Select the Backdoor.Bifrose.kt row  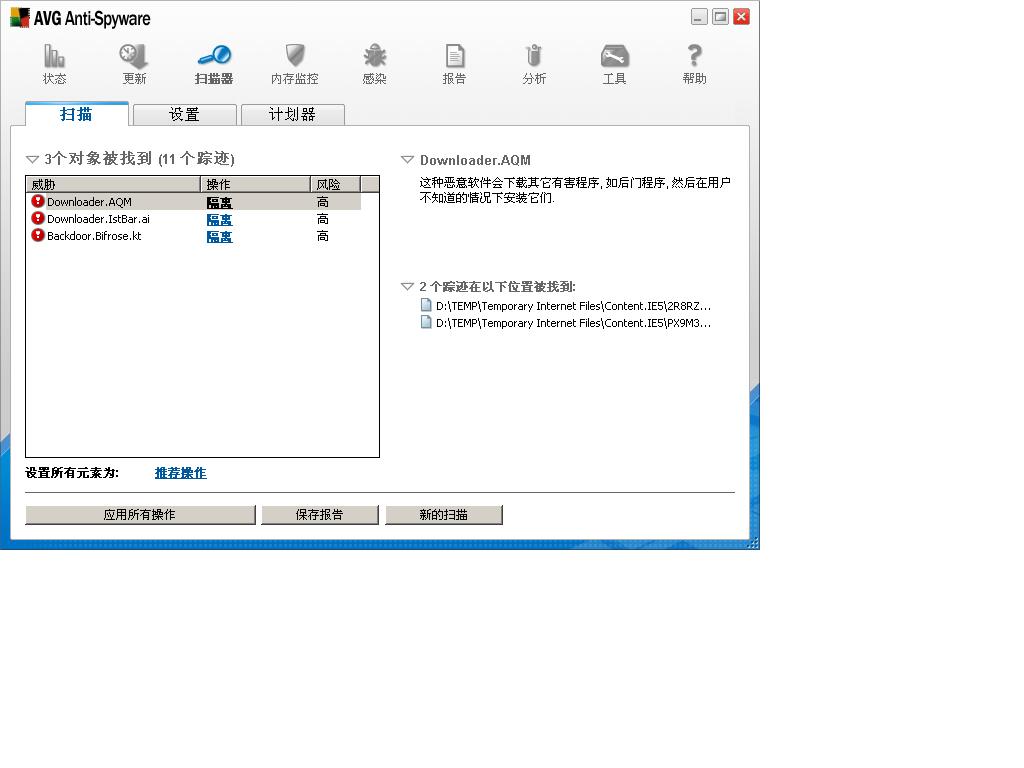193,236
